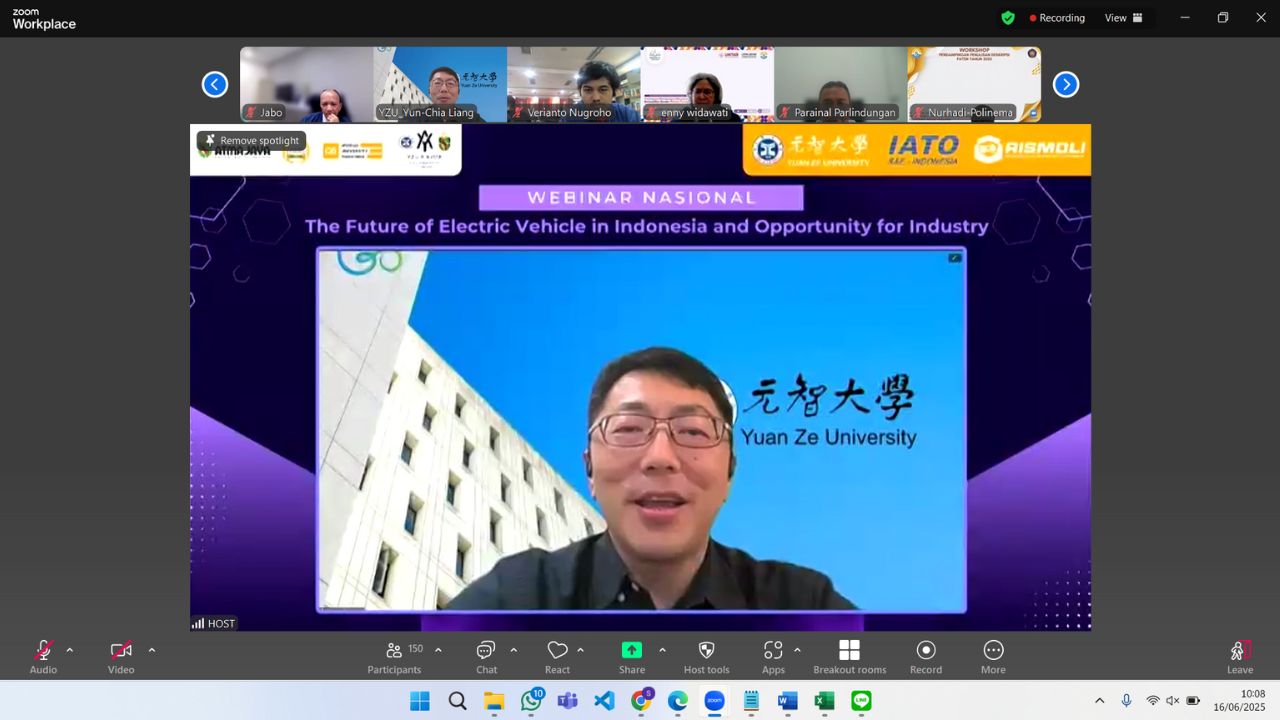Show hidden system tray icons
Screen dimensions: 1280x720
(1100, 701)
